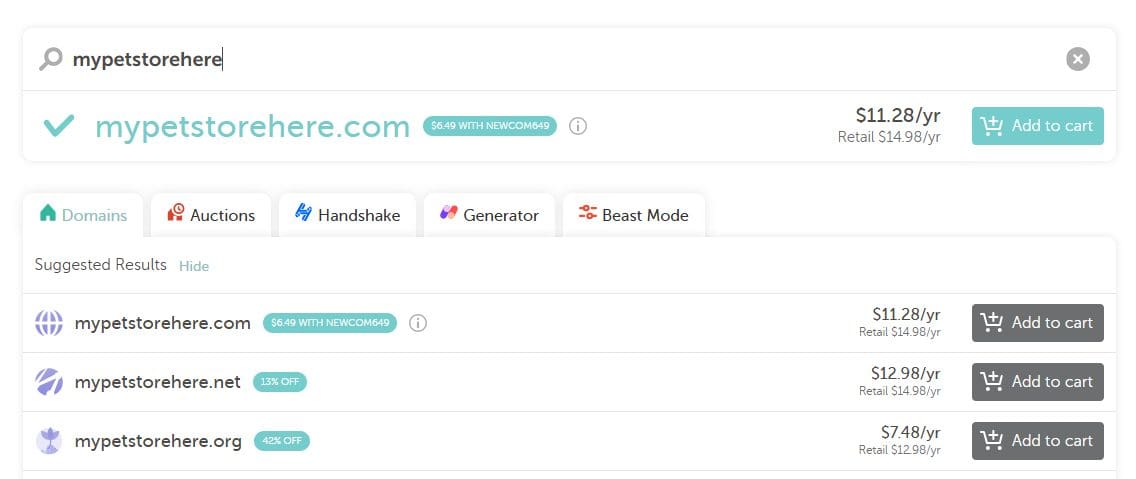Open info icon beside featured .com result
Viewport: 1136px width, 479px height.
(577, 126)
